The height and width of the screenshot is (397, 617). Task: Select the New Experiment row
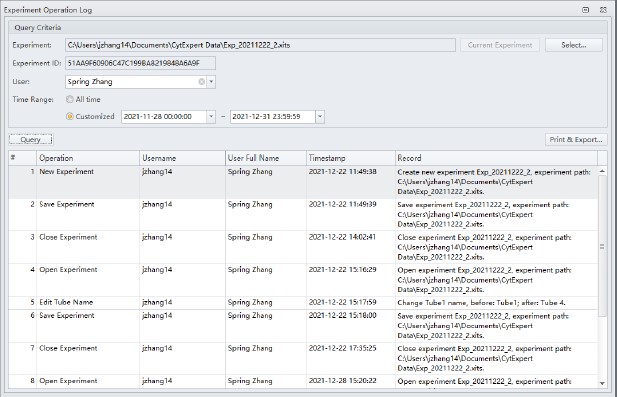click(x=303, y=182)
